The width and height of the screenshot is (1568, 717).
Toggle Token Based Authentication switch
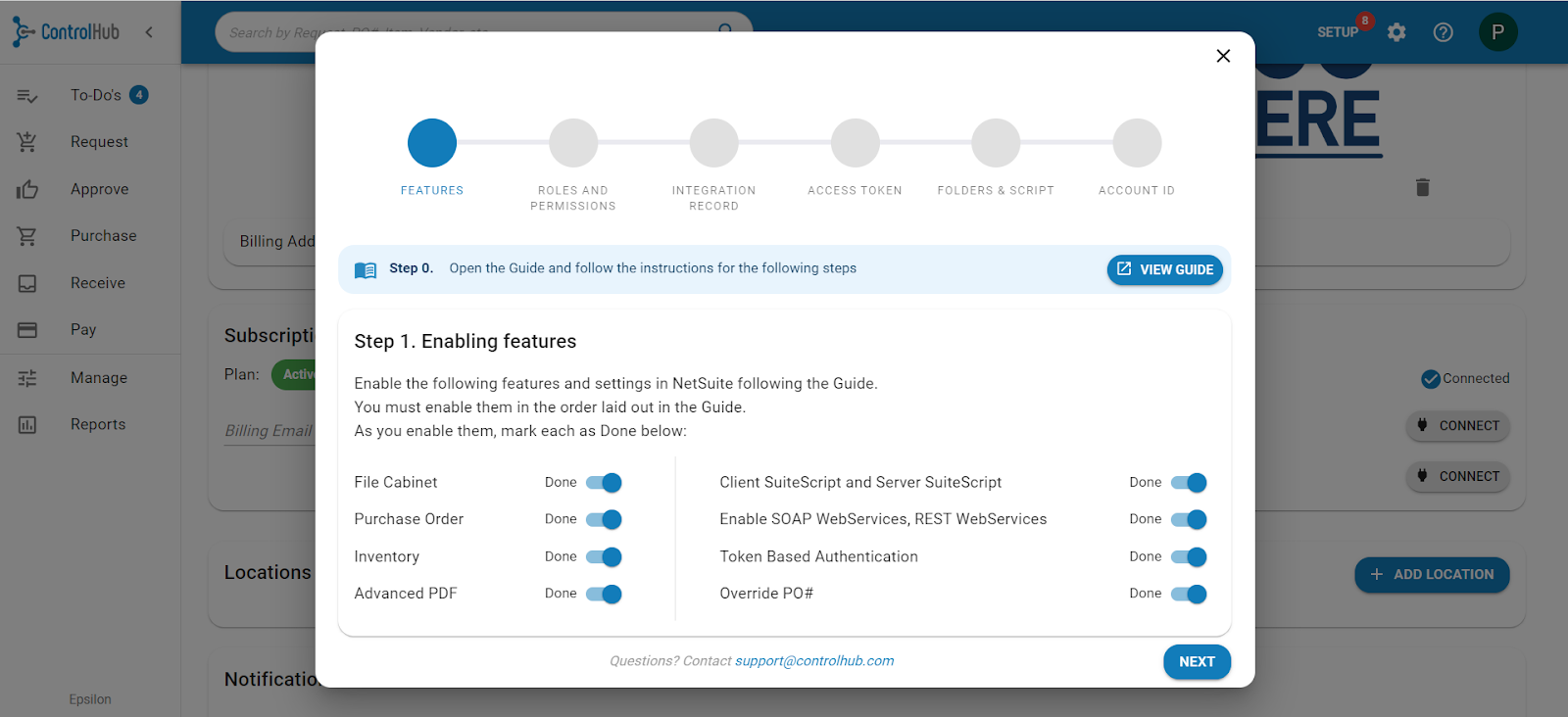pyautogui.click(x=1189, y=556)
